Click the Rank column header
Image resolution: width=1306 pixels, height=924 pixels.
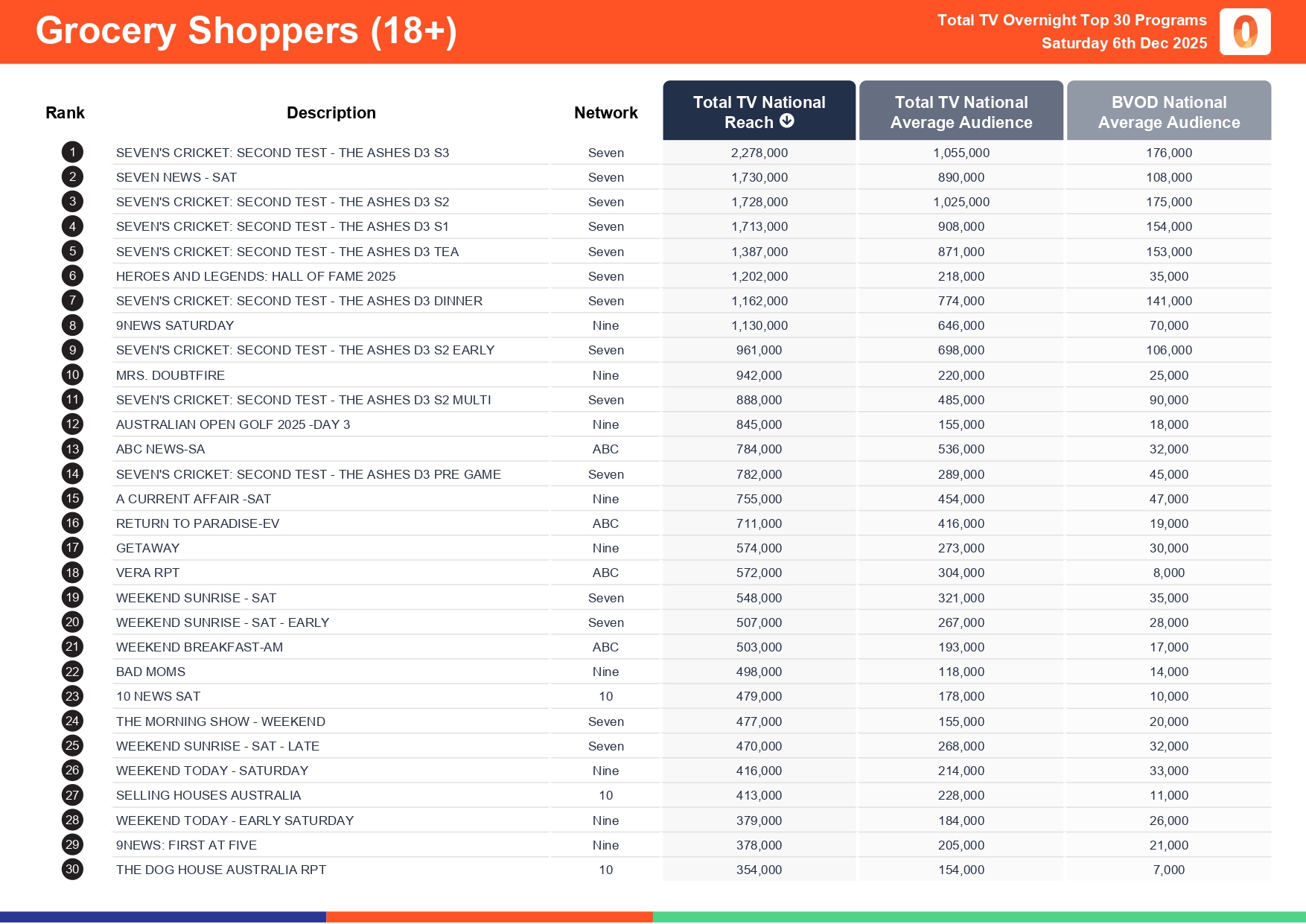(65, 112)
